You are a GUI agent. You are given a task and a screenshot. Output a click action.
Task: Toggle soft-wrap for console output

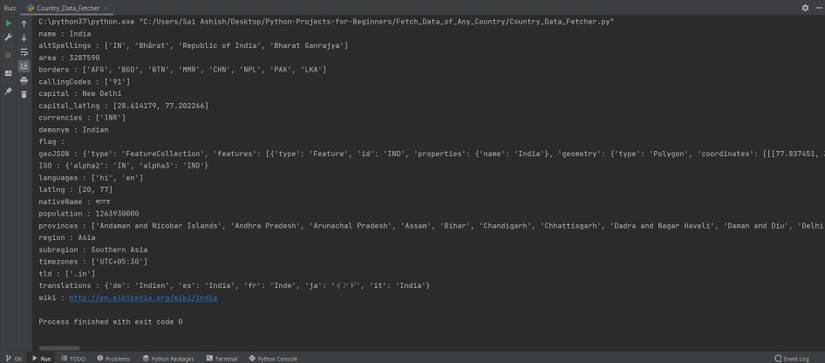24,52
